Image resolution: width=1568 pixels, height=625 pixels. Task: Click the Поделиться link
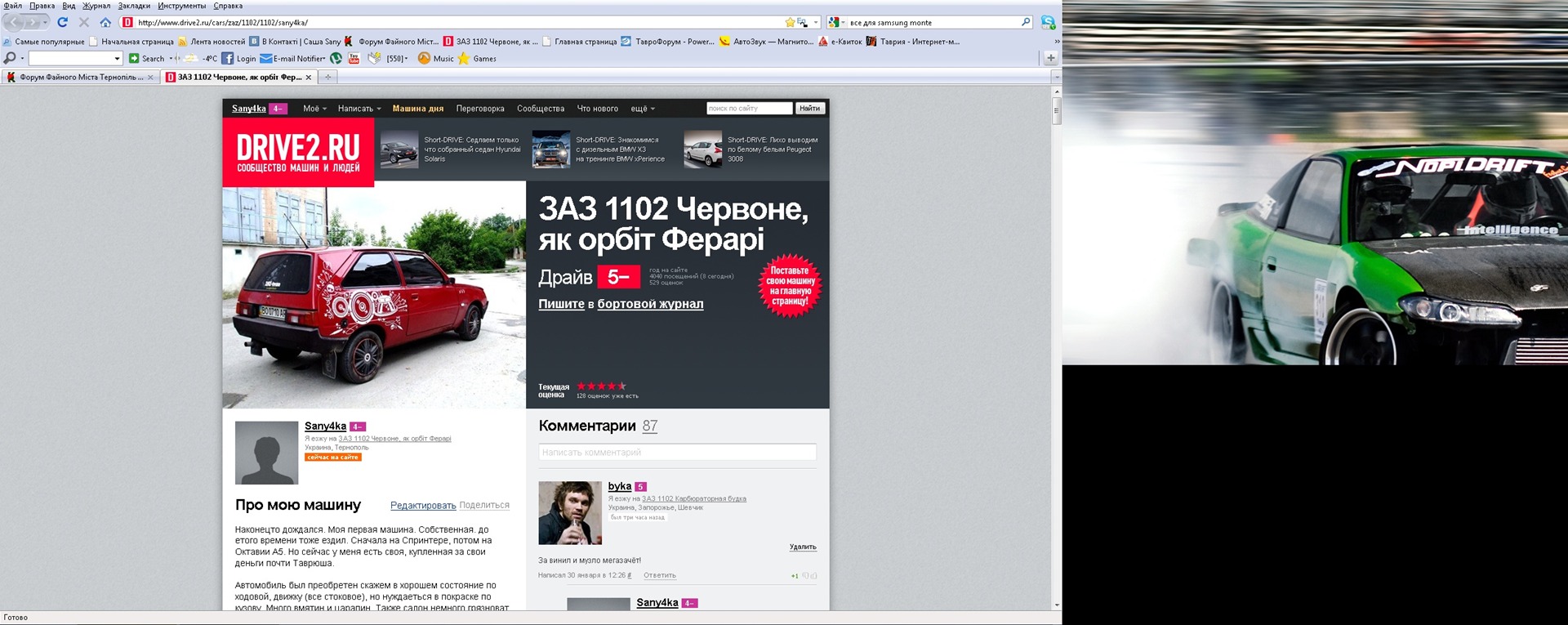pyautogui.click(x=484, y=506)
